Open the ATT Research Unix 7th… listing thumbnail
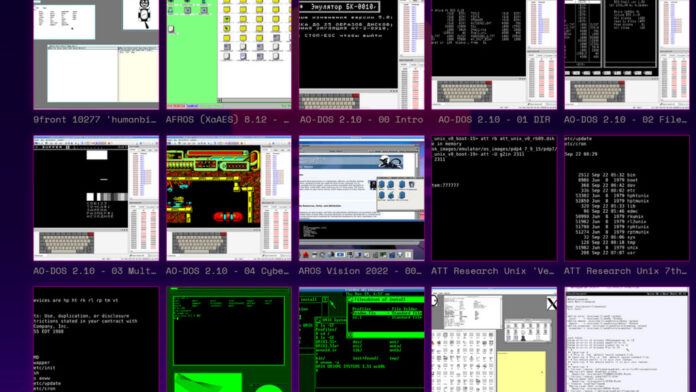The height and width of the screenshot is (392, 696). (x=627, y=198)
